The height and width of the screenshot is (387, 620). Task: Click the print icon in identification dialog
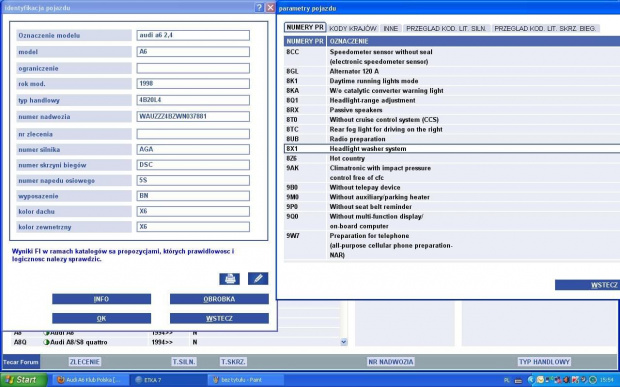[x=229, y=279]
